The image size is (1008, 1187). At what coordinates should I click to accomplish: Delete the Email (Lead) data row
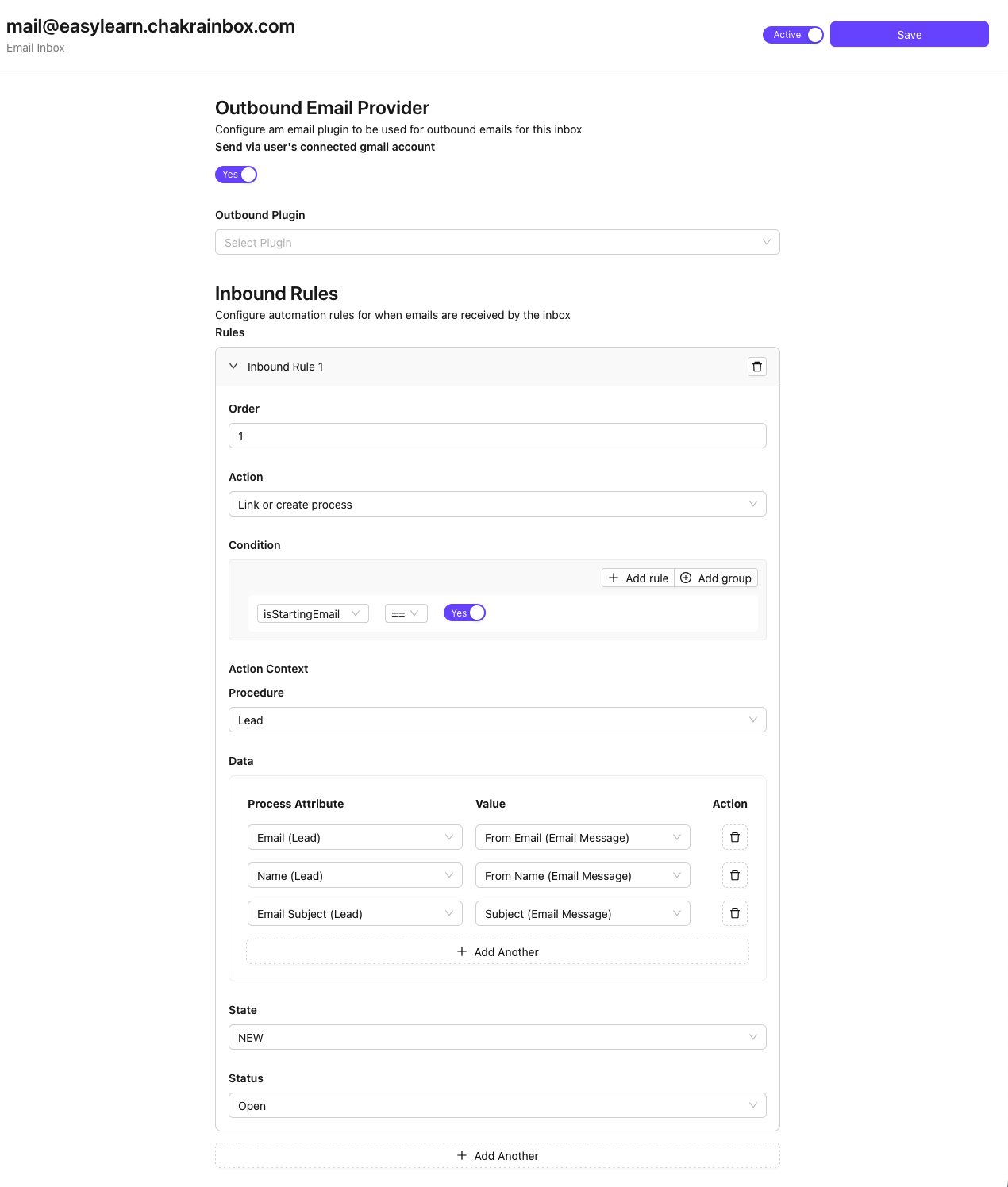pos(734,837)
